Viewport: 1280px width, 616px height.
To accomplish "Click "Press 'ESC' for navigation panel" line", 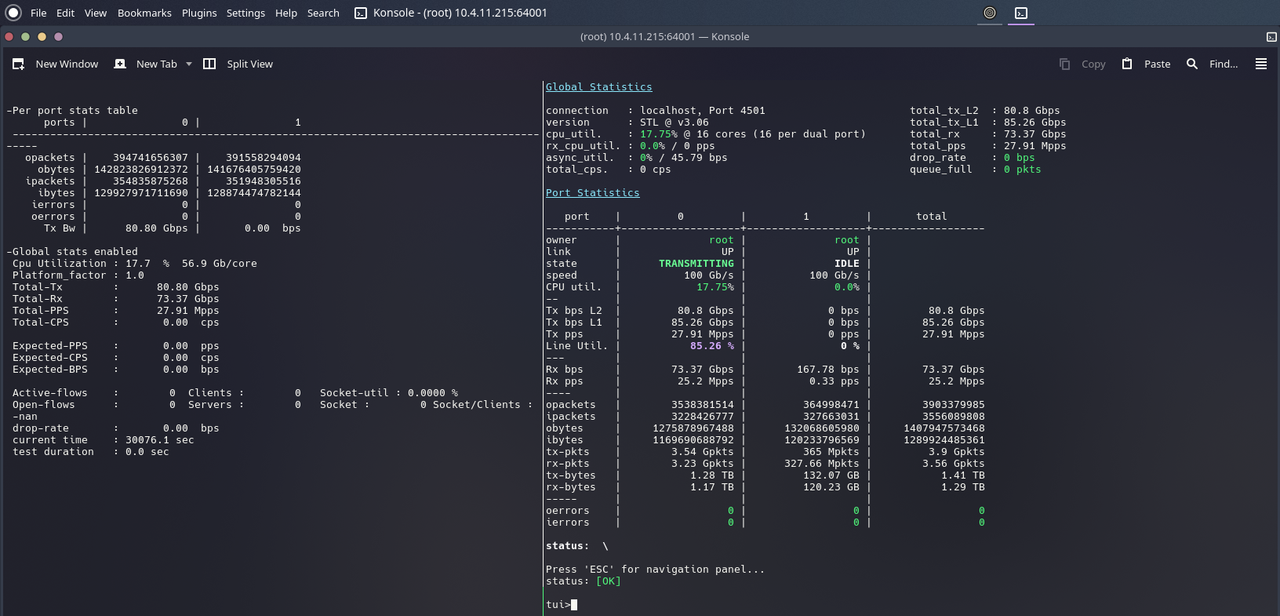I will click(x=655, y=570).
